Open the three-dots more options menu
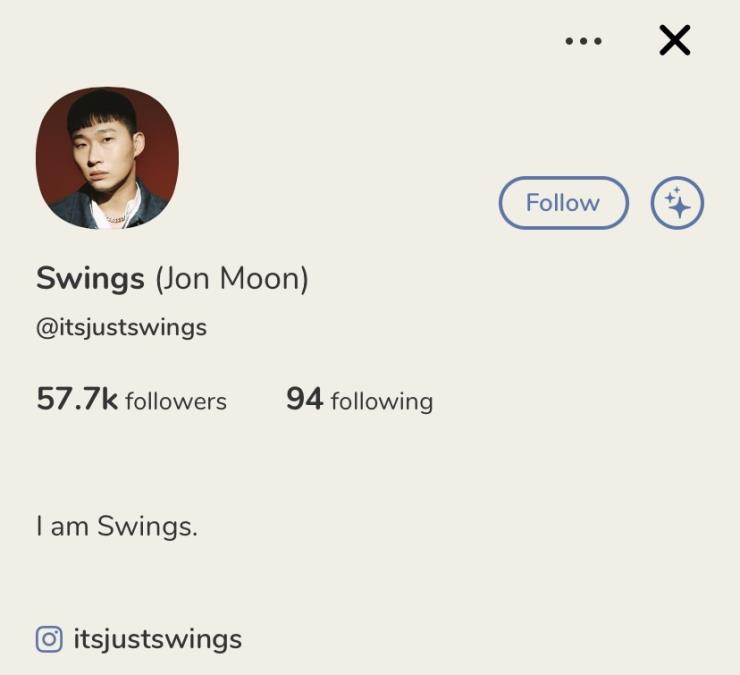Screen dimensions: 740x675 583,41
